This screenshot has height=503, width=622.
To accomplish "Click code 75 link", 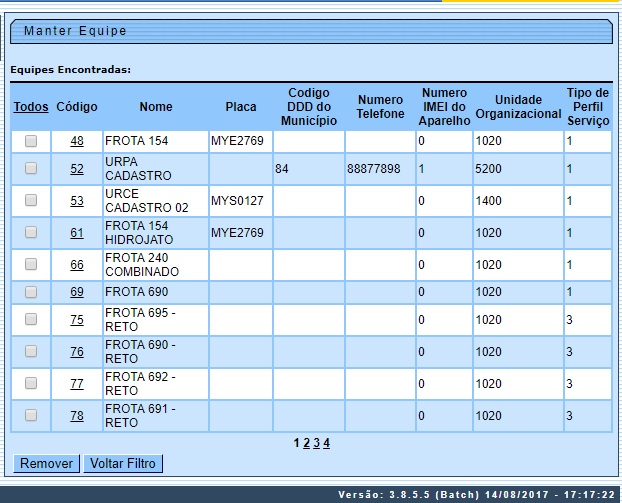I will click(77, 320).
